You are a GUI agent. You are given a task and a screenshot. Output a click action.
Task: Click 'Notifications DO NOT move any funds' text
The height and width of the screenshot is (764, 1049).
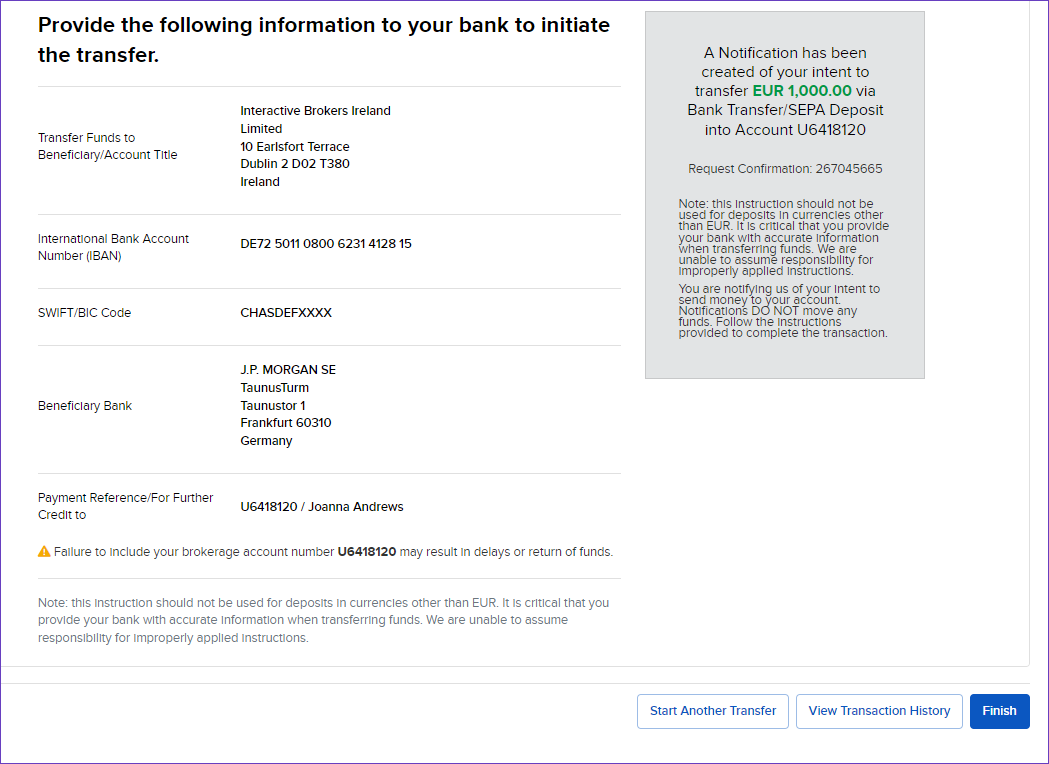point(767,316)
